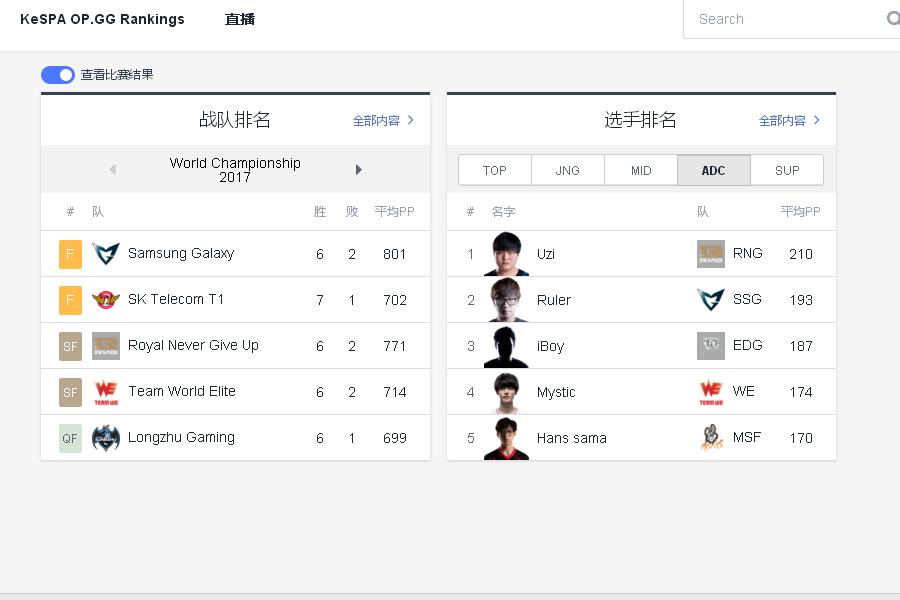Screen dimensions: 900x600
Task: Switch to the TOP role tab
Action: coord(495,170)
